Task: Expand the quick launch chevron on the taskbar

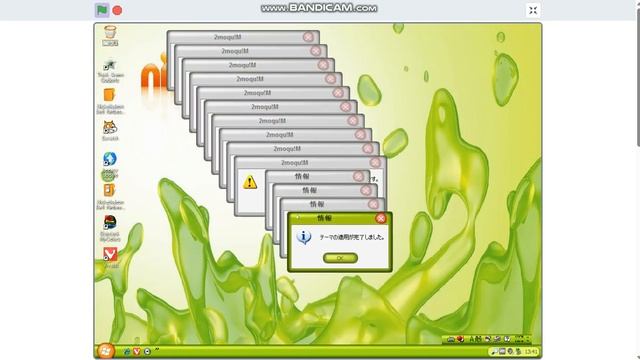Action: pos(157,349)
